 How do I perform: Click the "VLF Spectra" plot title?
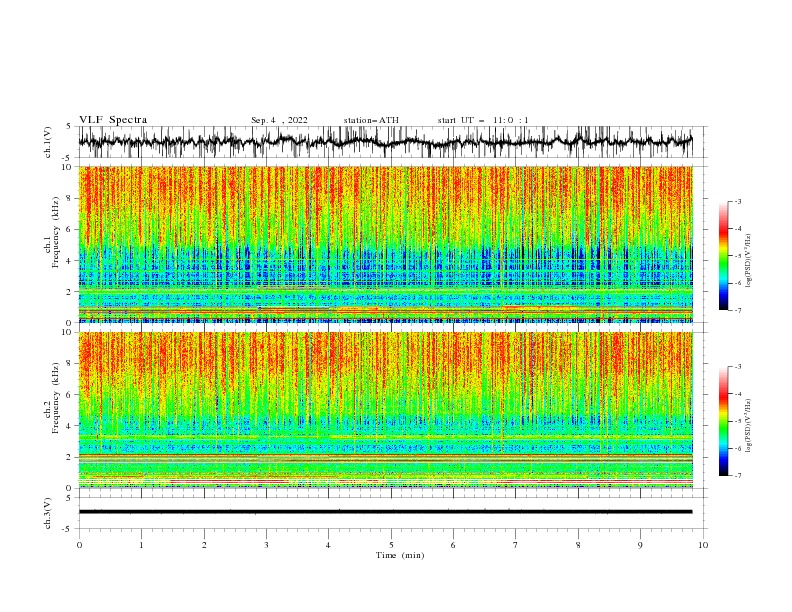[113, 120]
